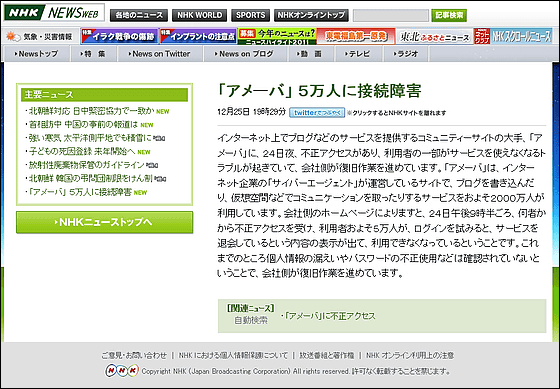Open headline 放射性廃棄物保管のガイドライン
560x389 pixels.
[x=86, y=165]
